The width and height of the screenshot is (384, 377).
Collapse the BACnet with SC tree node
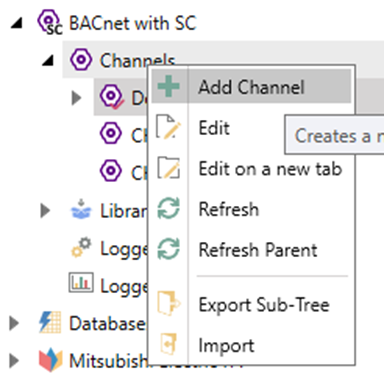tap(16, 23)
